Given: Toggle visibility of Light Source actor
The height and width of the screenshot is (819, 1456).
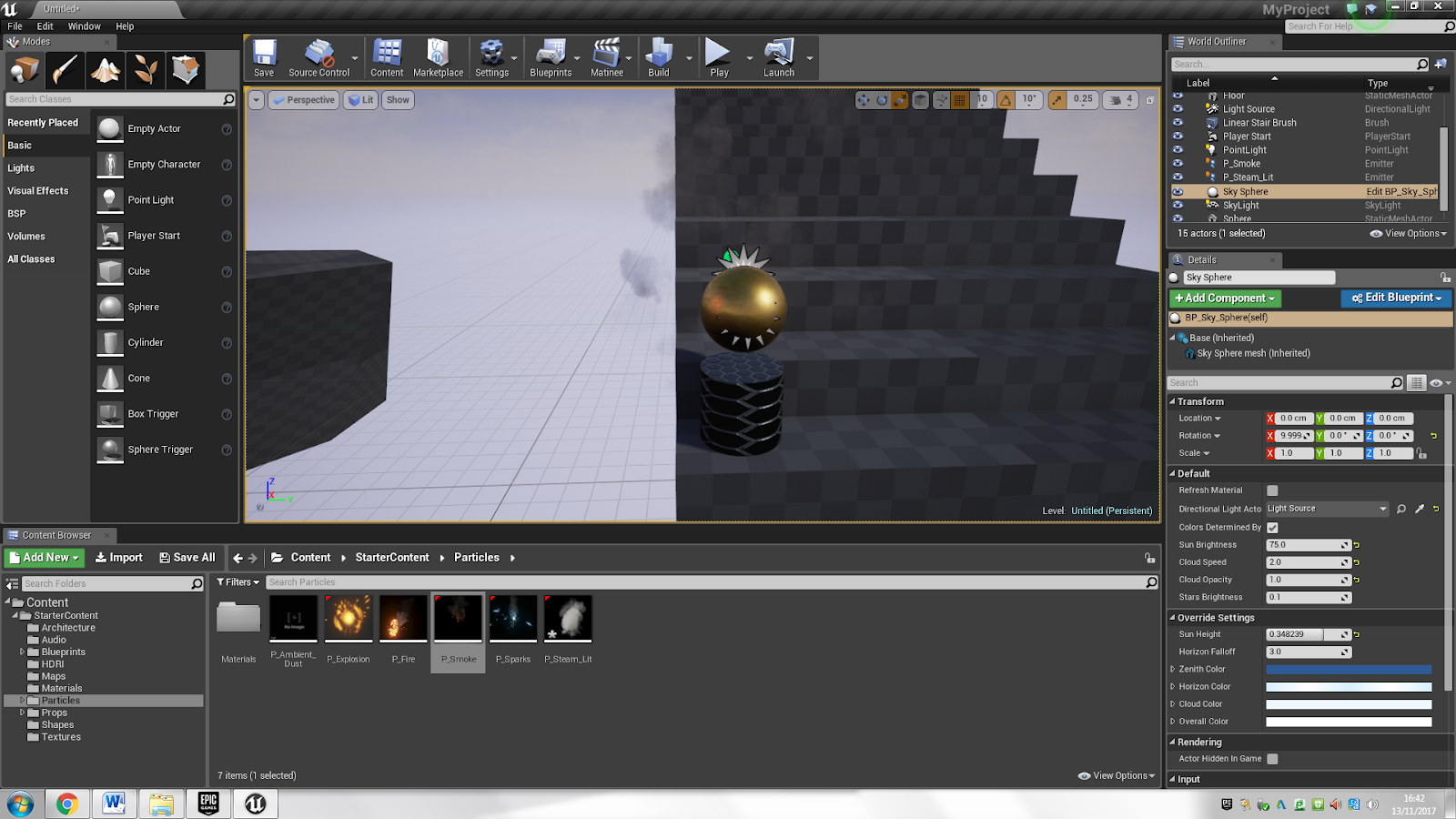Looking at the screenshot, I should (1178, 109).
